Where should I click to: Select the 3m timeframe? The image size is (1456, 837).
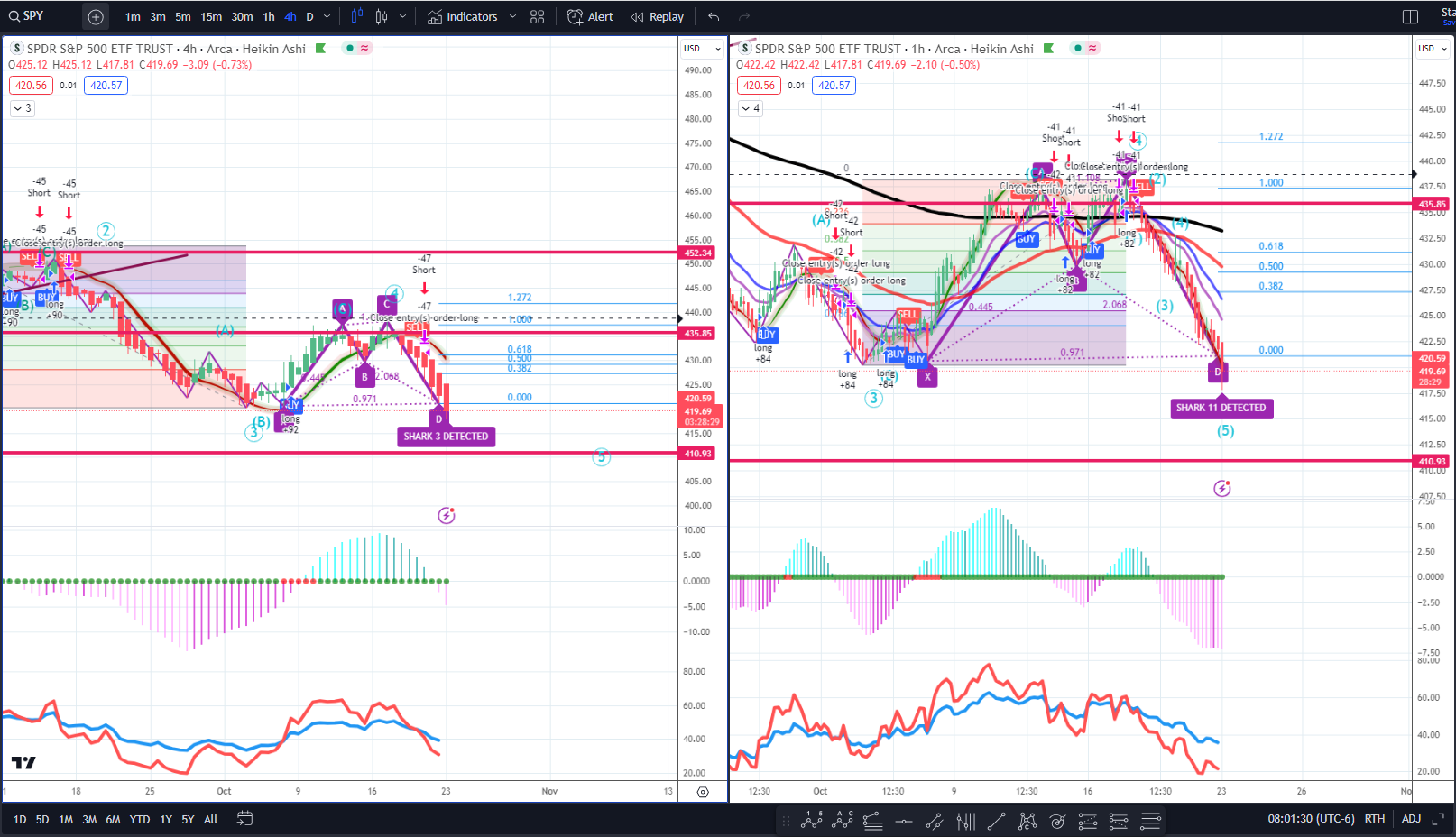point(158,16)
